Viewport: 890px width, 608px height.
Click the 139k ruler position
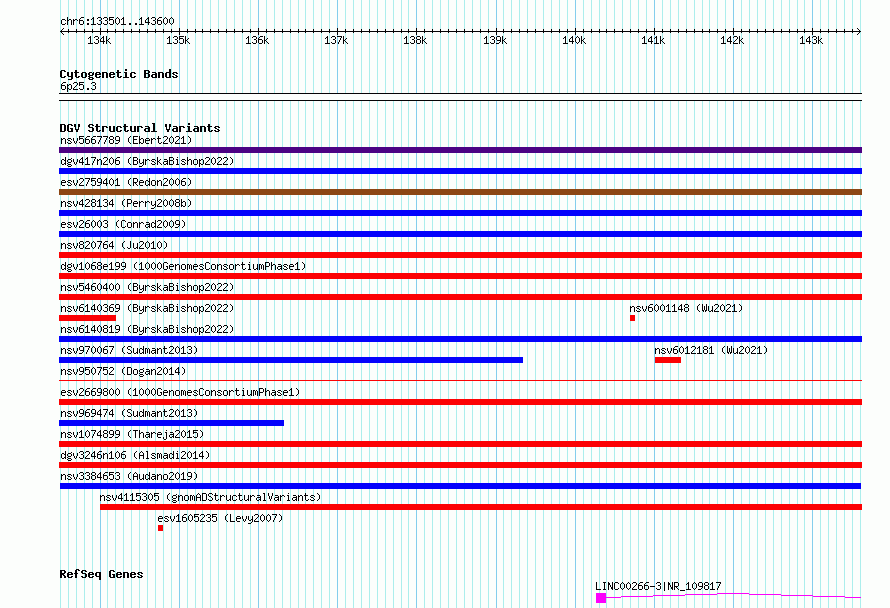[495, 40]
